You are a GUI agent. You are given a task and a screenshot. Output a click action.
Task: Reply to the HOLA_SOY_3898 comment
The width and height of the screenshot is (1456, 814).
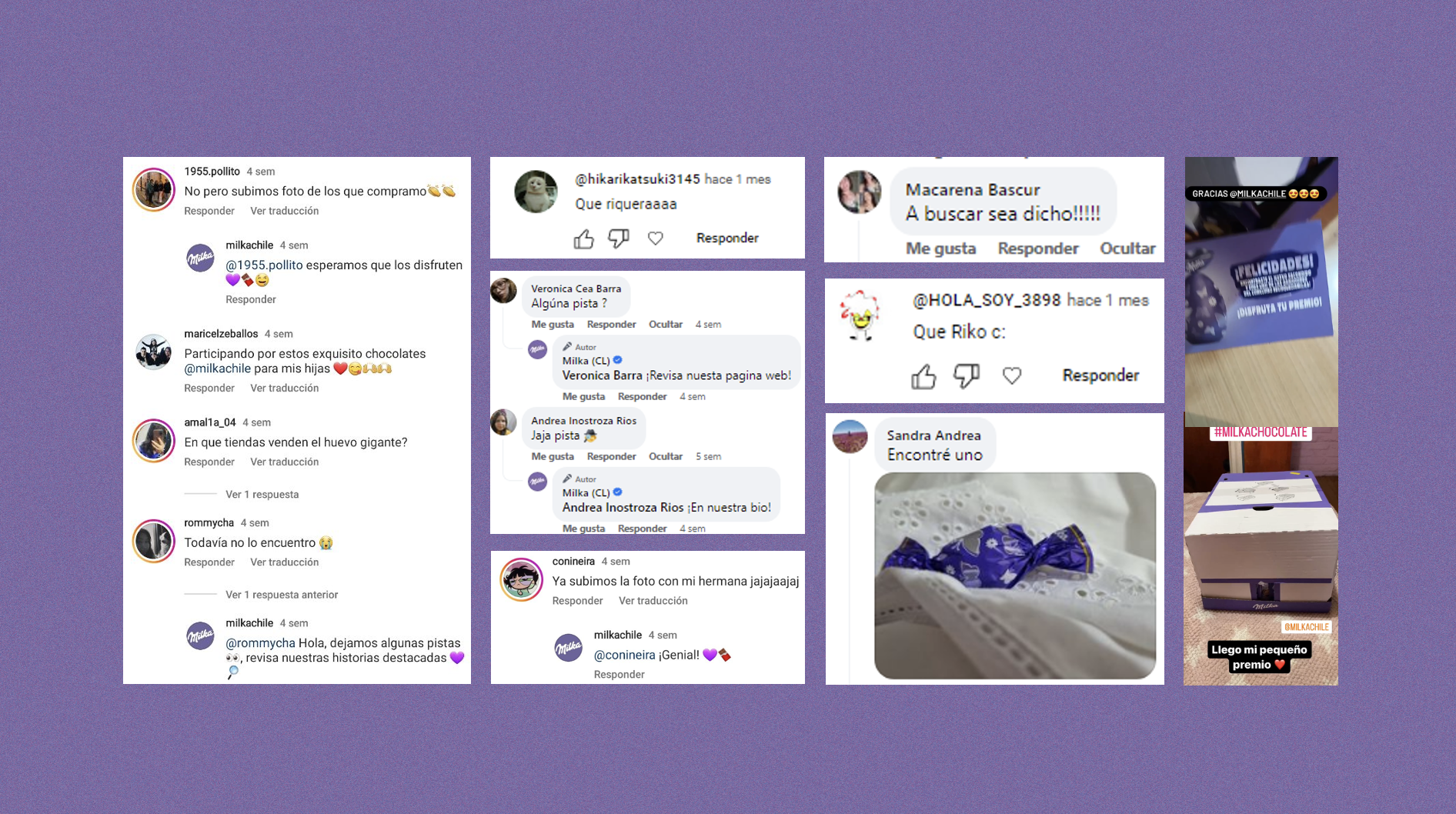click(x=1100, y=375)
